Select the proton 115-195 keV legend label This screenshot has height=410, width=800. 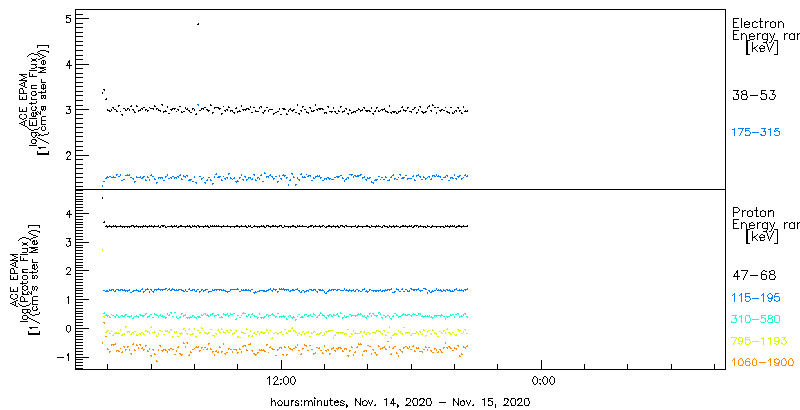(756, 300)
